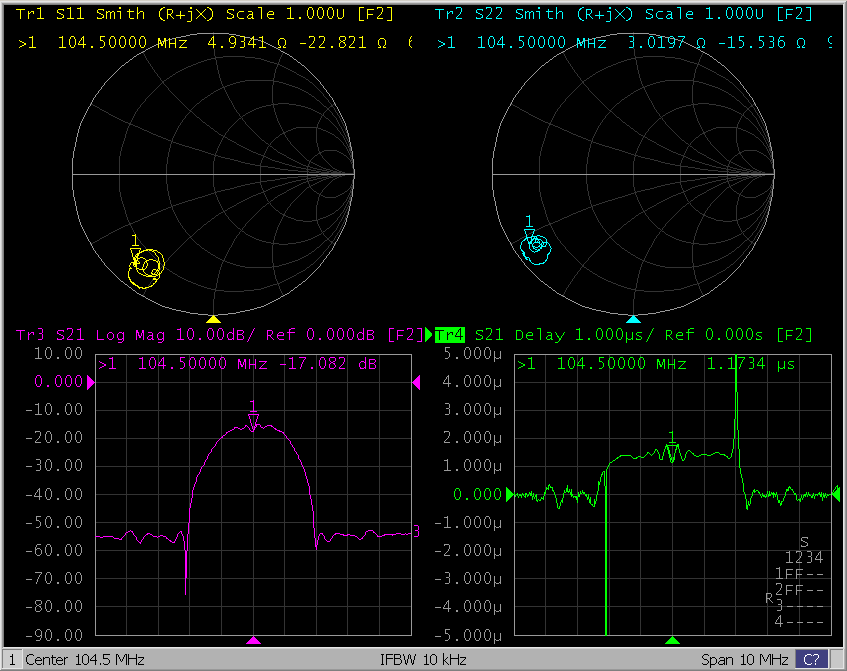This screenshot has width=847, height=671.
Task: Click left green reference pointer at 0.000 on Tr4
Action: click(509, 494)
